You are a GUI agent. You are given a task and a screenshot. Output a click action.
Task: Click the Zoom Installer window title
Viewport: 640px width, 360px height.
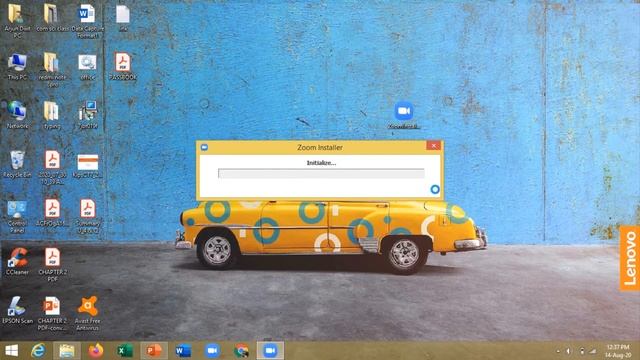coord(320,147)
